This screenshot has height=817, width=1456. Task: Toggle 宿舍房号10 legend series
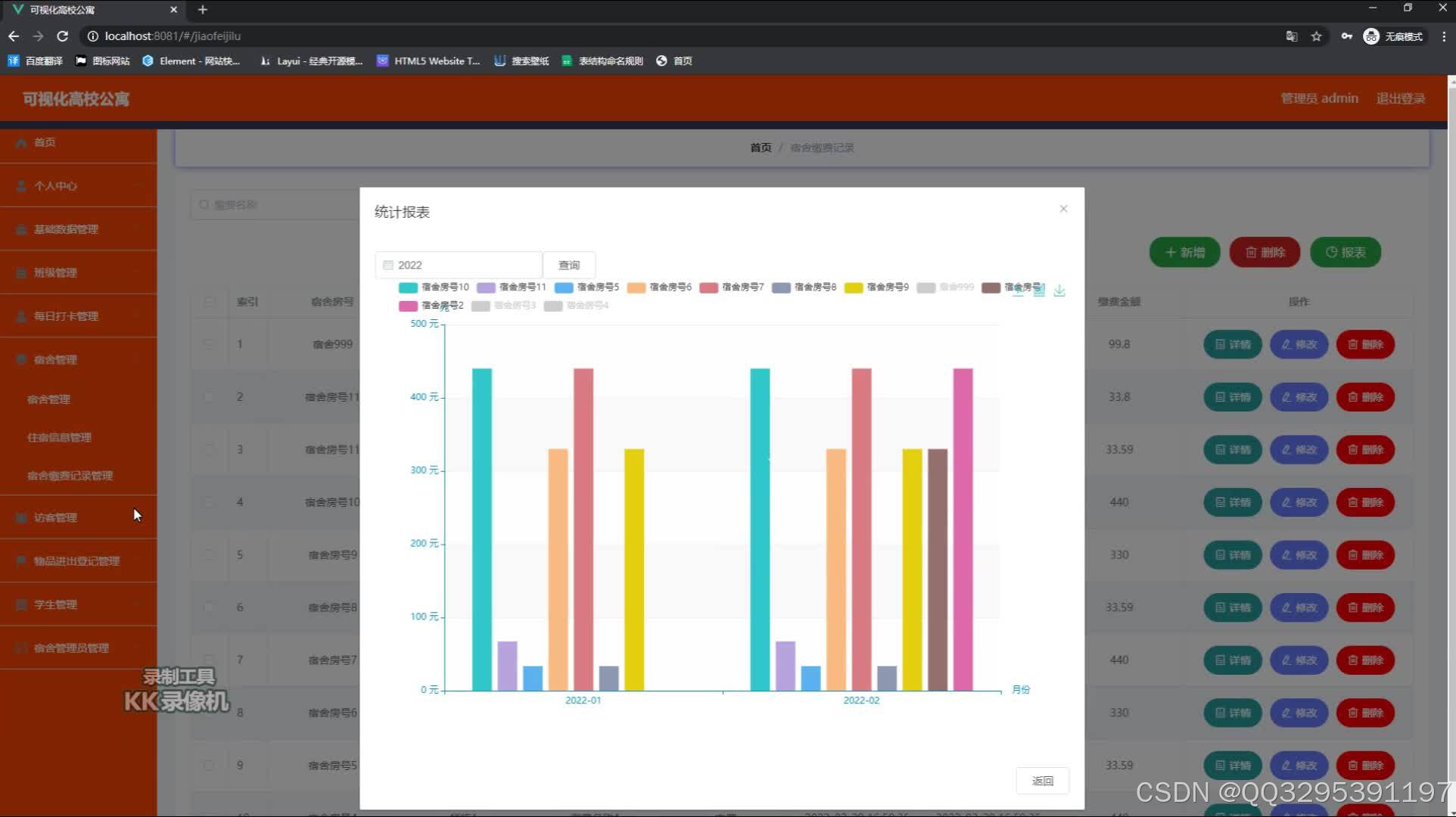434,287
